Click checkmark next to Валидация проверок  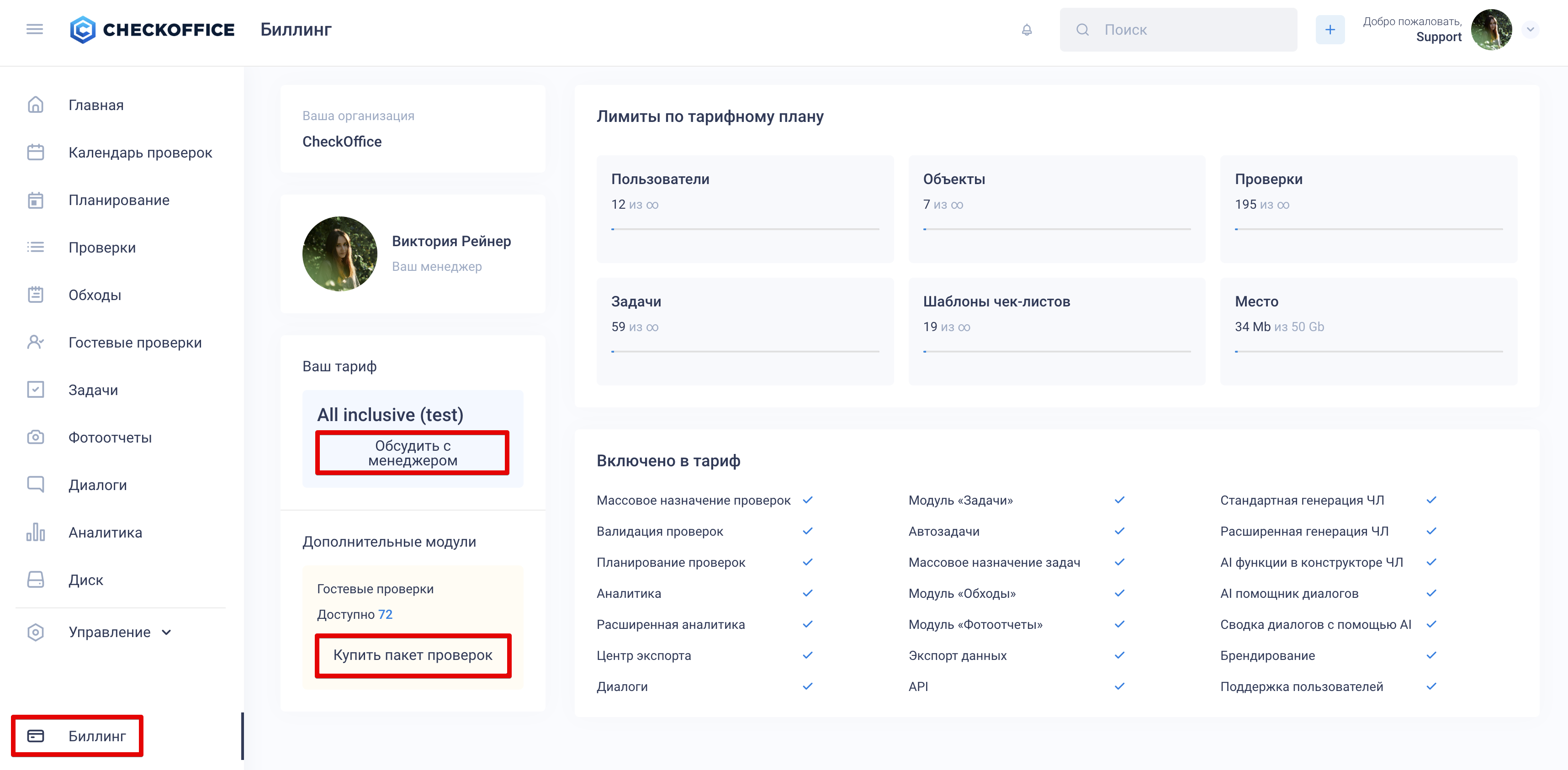(x=807, y=531)
